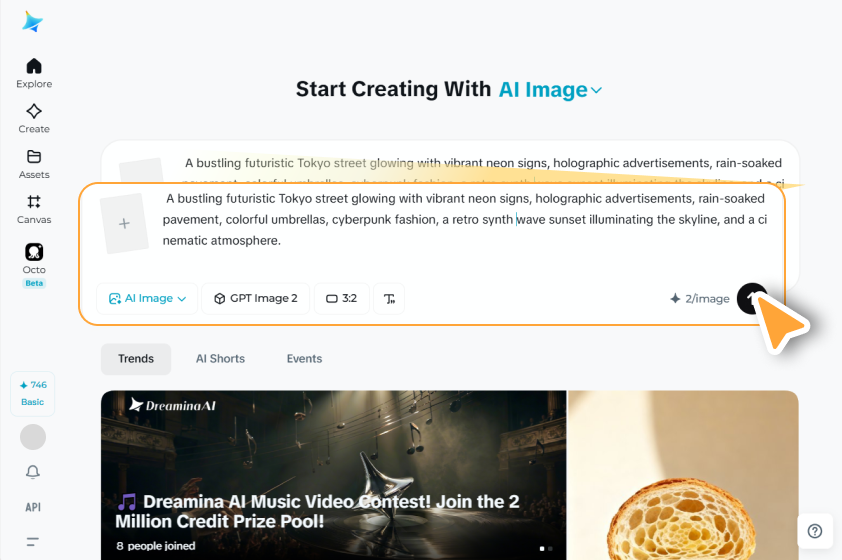Click inside the prompt text field
The height and width of the screenshot is (560, 842).
click(464, 220)
